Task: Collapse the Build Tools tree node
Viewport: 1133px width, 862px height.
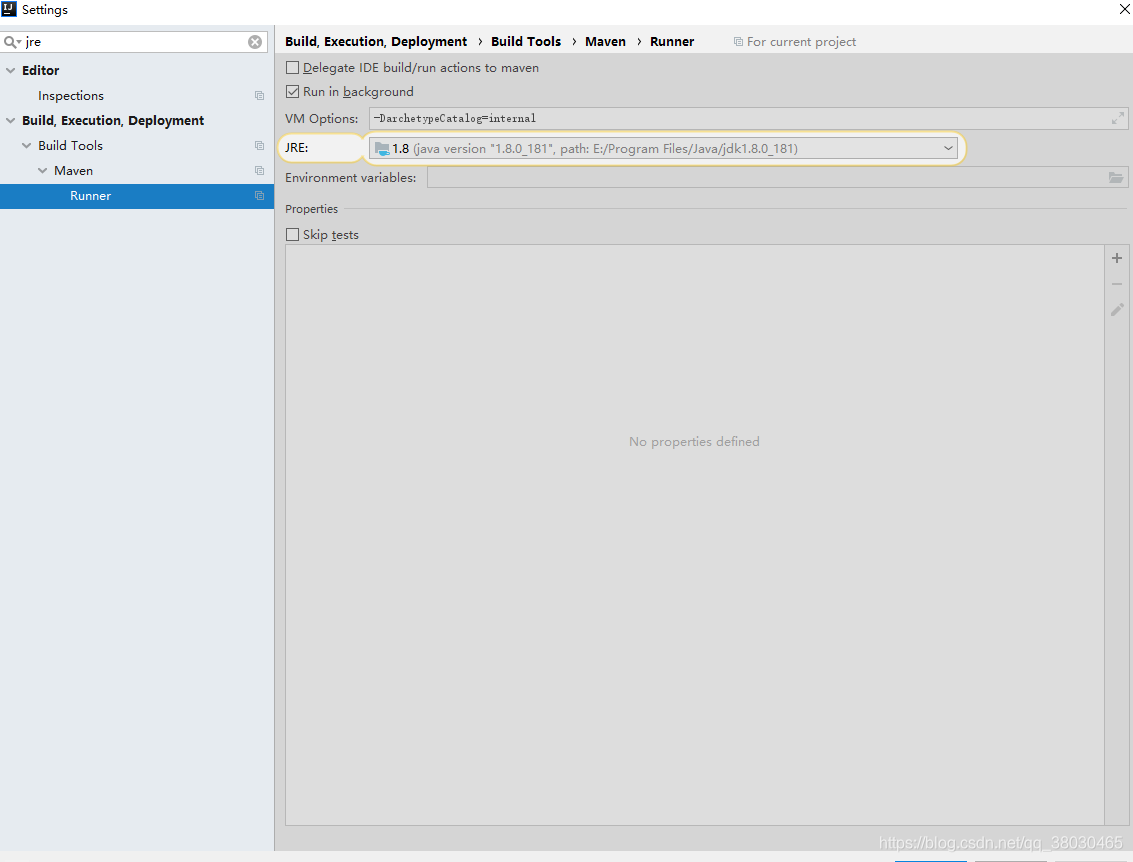Action: click(25, 145)
